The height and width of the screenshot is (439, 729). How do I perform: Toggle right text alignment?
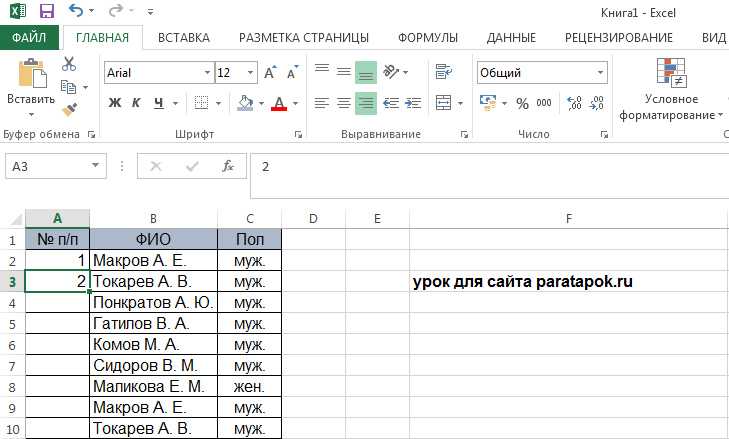click(366, 103)
